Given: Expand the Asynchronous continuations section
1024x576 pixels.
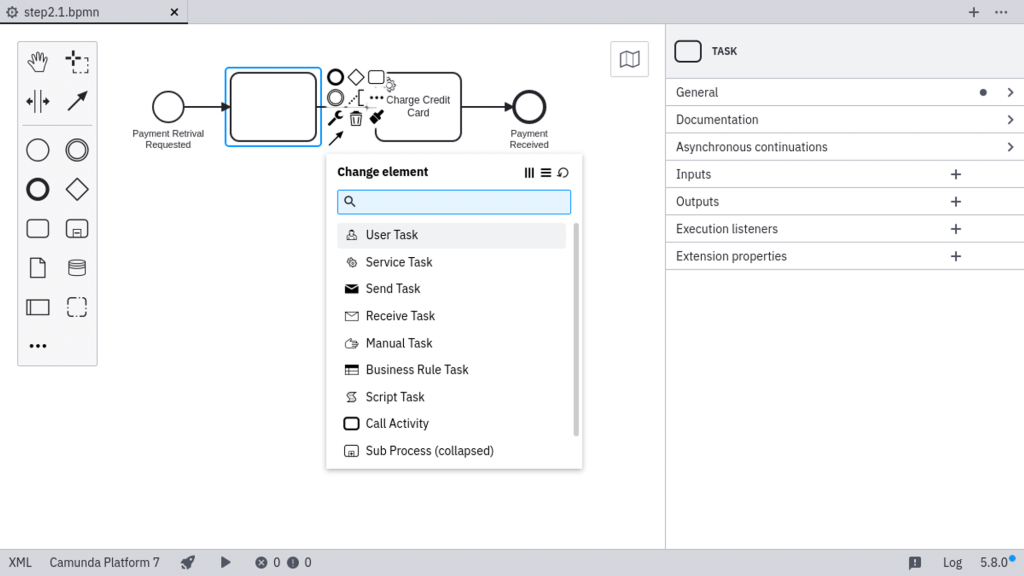Looking at the screenshot, I should [844, 147].
